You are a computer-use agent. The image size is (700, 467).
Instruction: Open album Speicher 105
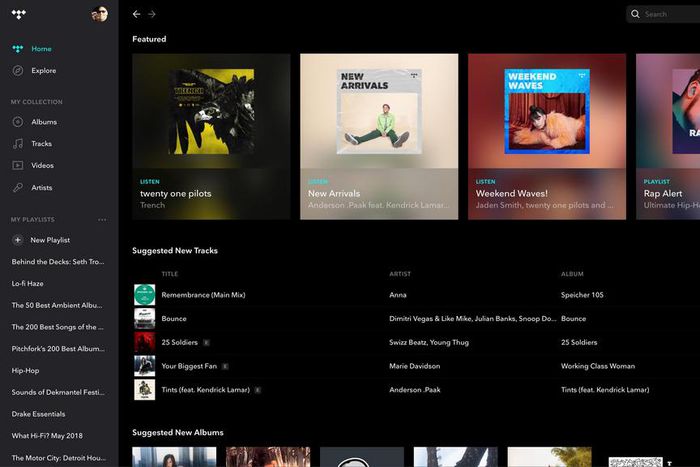click(x=582, y=295)
